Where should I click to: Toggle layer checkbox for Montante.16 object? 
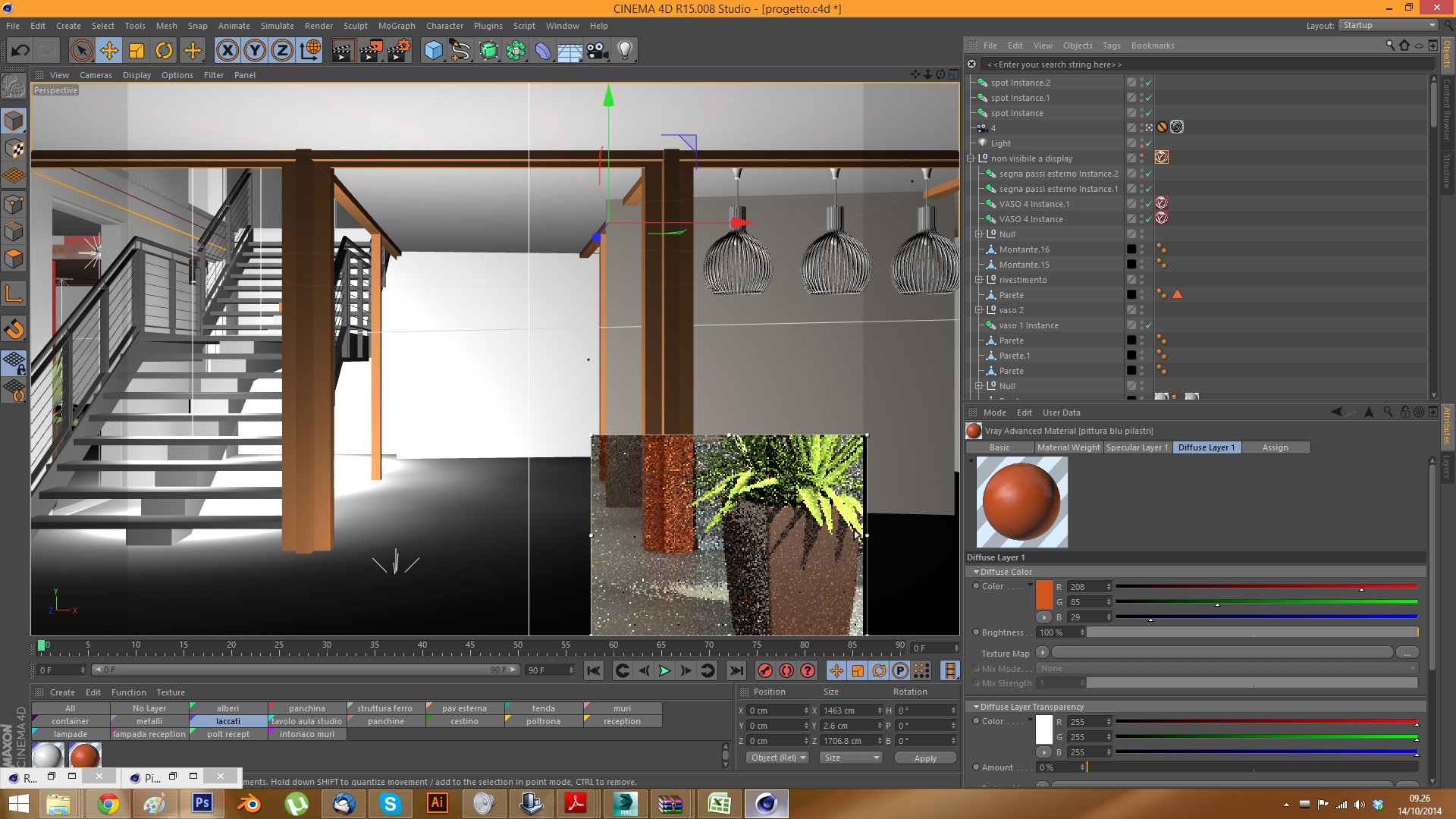(1131, 249)
